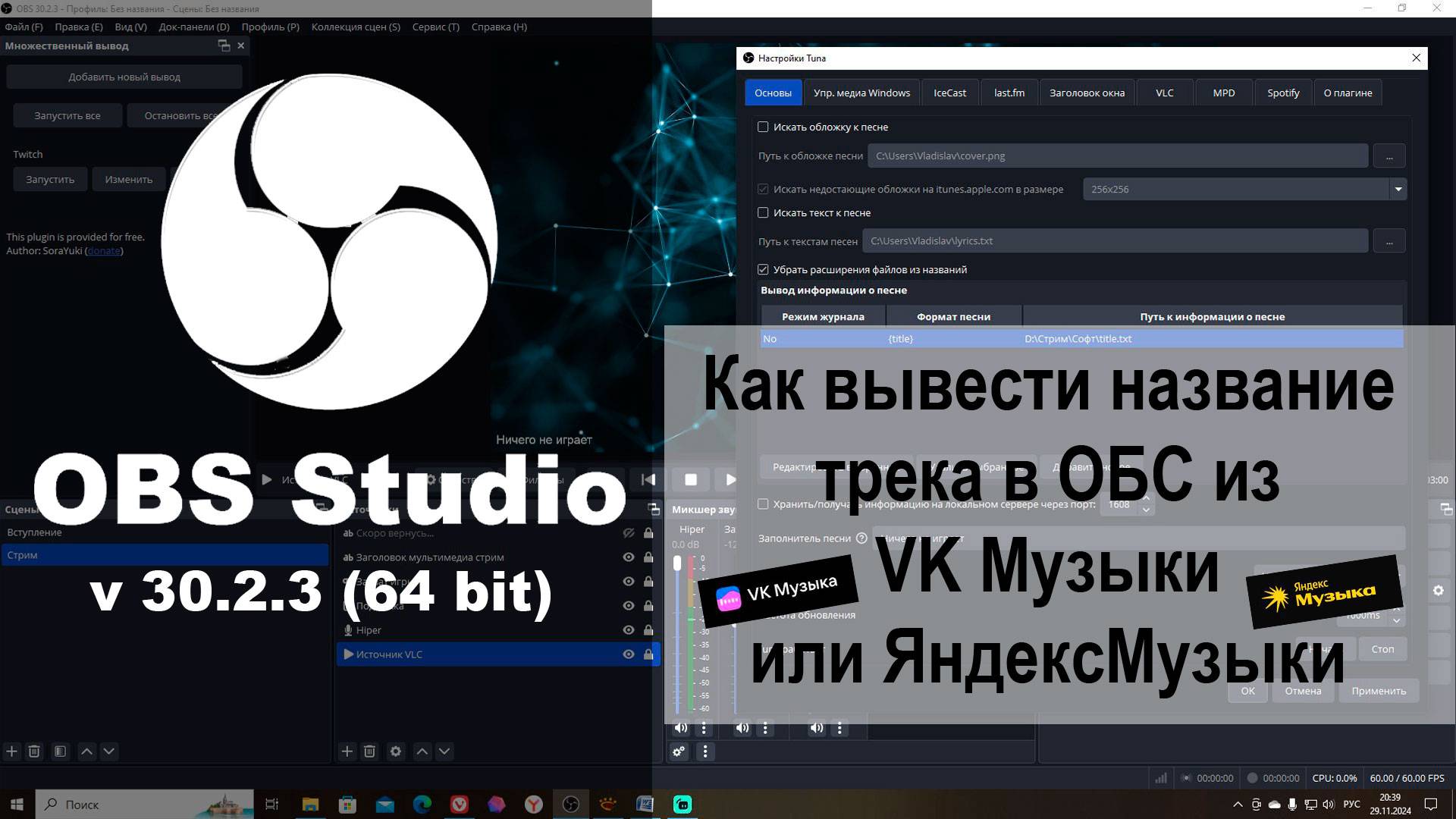This screenshot has height=819, width=1456.
Task: Open the Windows Start menu
Action: click(17, 805)
